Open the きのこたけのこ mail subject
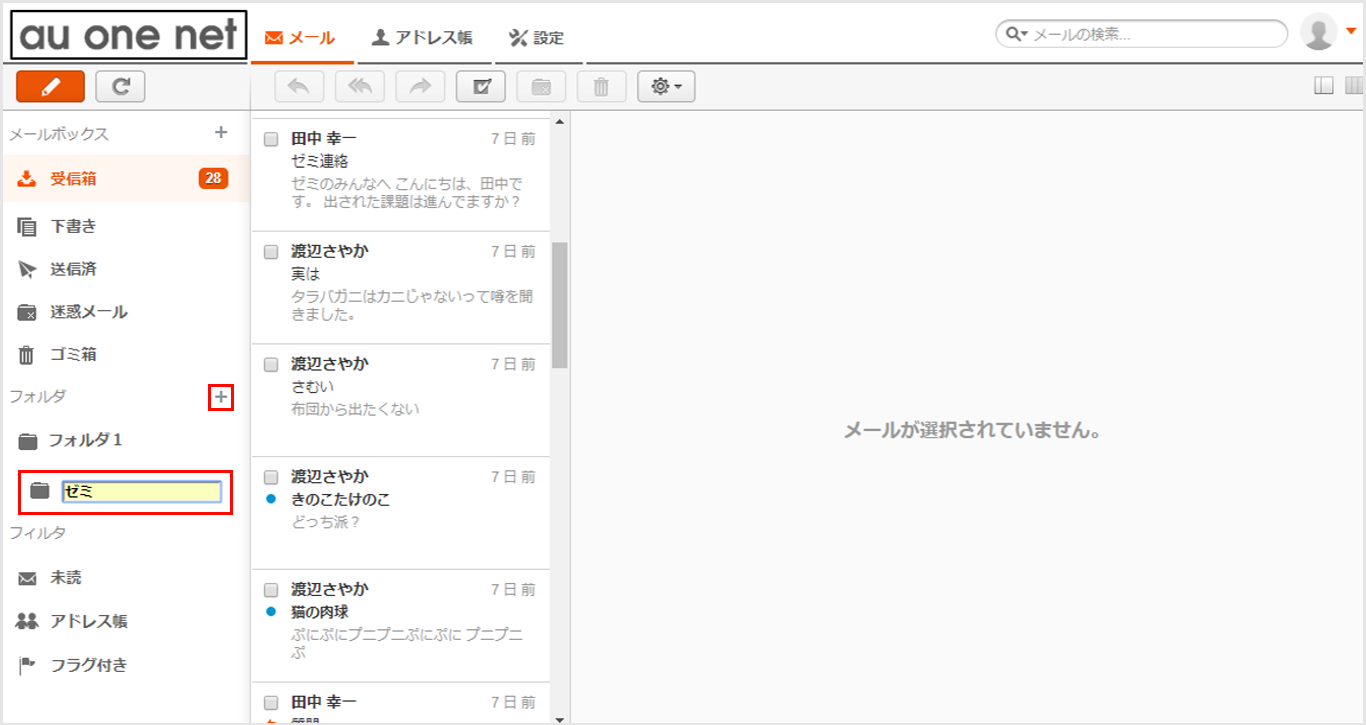Image resolution: width=1366 pixels, height=725 pixels. [341, 499]
